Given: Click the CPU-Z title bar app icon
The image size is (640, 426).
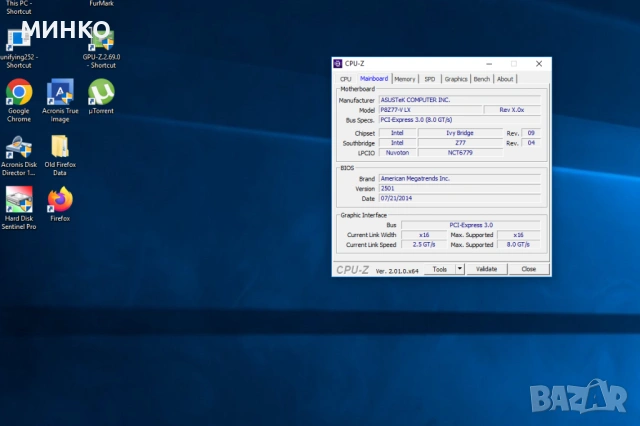Looking at the screenshot, I should 338,64.
